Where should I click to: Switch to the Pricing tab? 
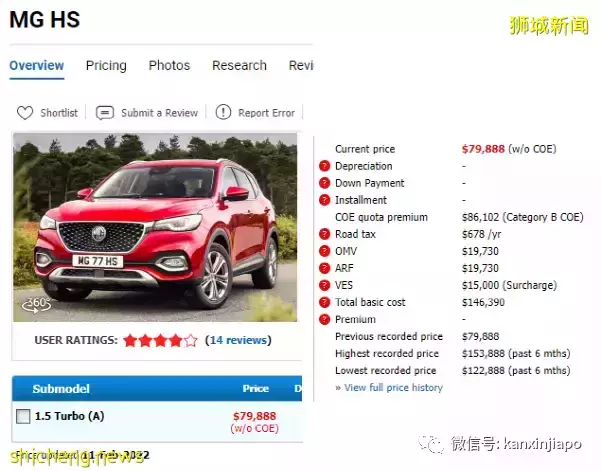click(x=106, y=66)
